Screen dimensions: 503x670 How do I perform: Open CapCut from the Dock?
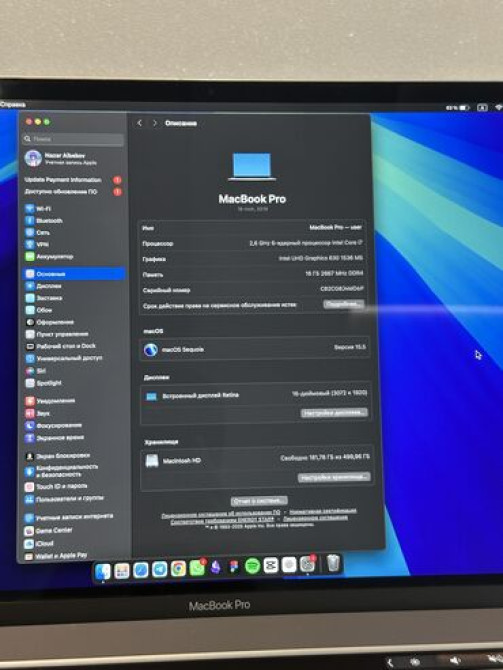point(271,566)
